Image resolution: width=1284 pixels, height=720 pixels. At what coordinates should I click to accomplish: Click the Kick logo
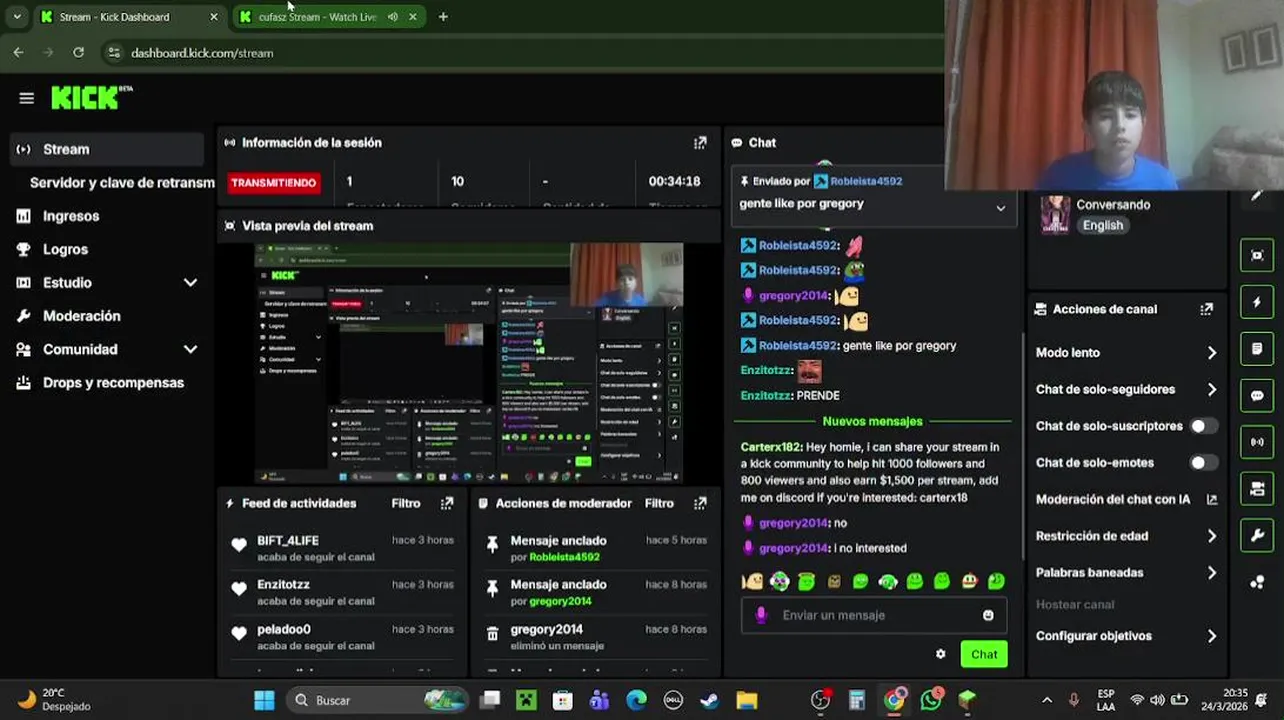(91, 97)
